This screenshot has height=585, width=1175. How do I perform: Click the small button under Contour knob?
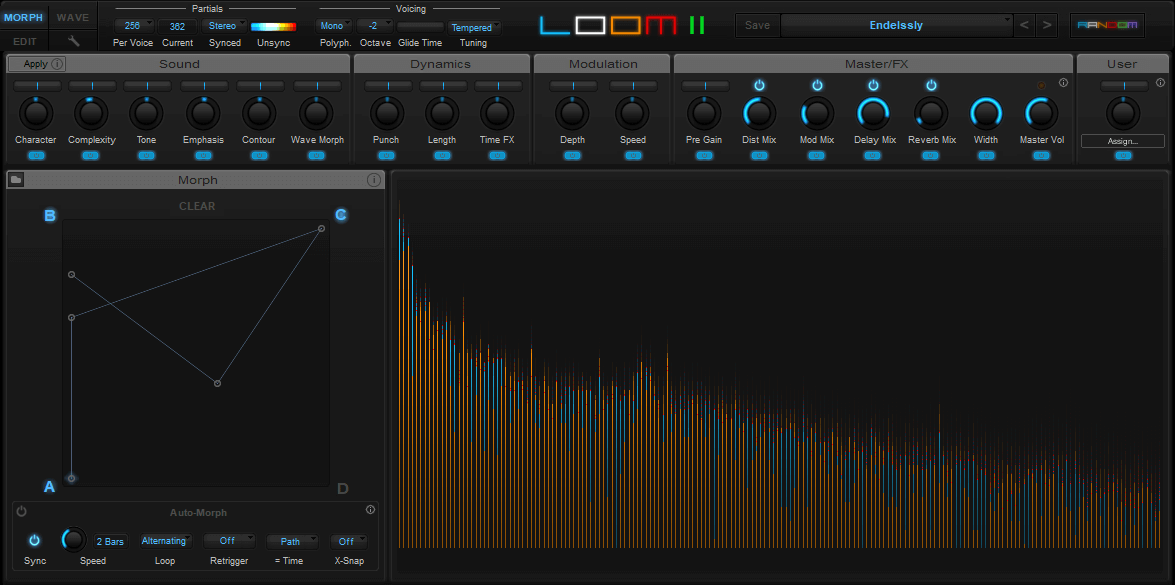coord(259,156)
